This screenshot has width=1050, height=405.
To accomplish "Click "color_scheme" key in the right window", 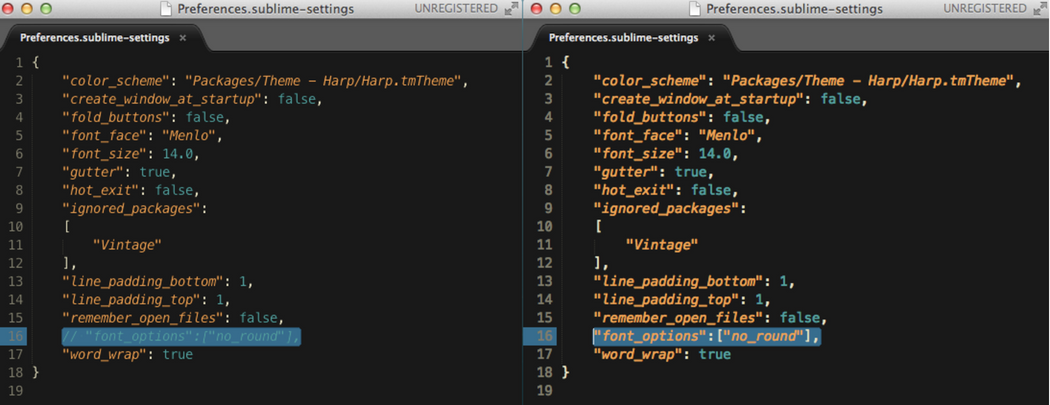I will click(649, 81).
